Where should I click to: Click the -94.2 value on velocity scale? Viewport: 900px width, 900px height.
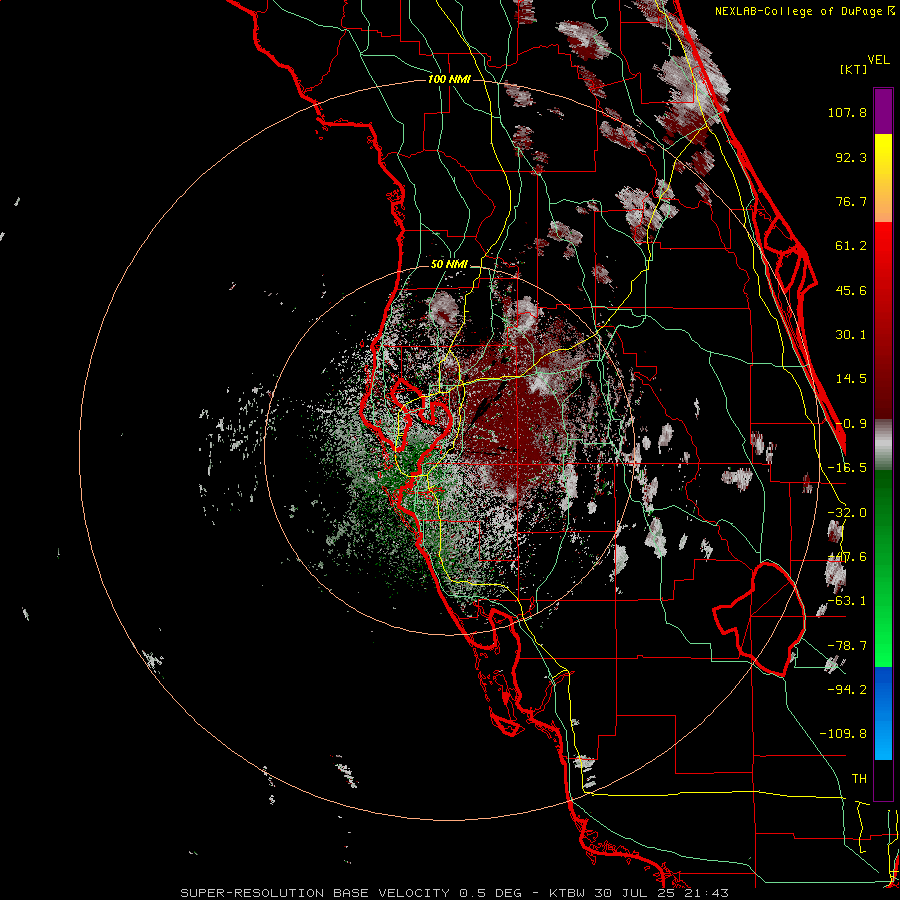click(847, 689)
